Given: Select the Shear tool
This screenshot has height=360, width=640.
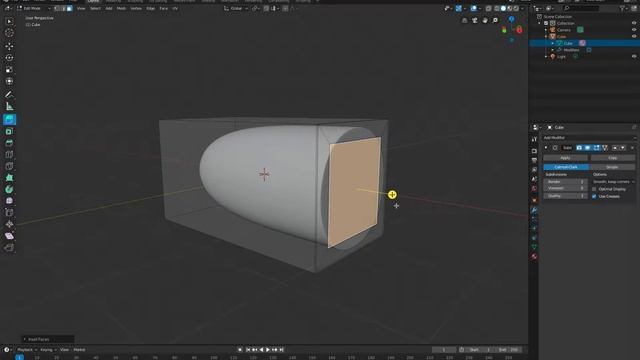Looking at the screenshot, I should tap(9, 236).
